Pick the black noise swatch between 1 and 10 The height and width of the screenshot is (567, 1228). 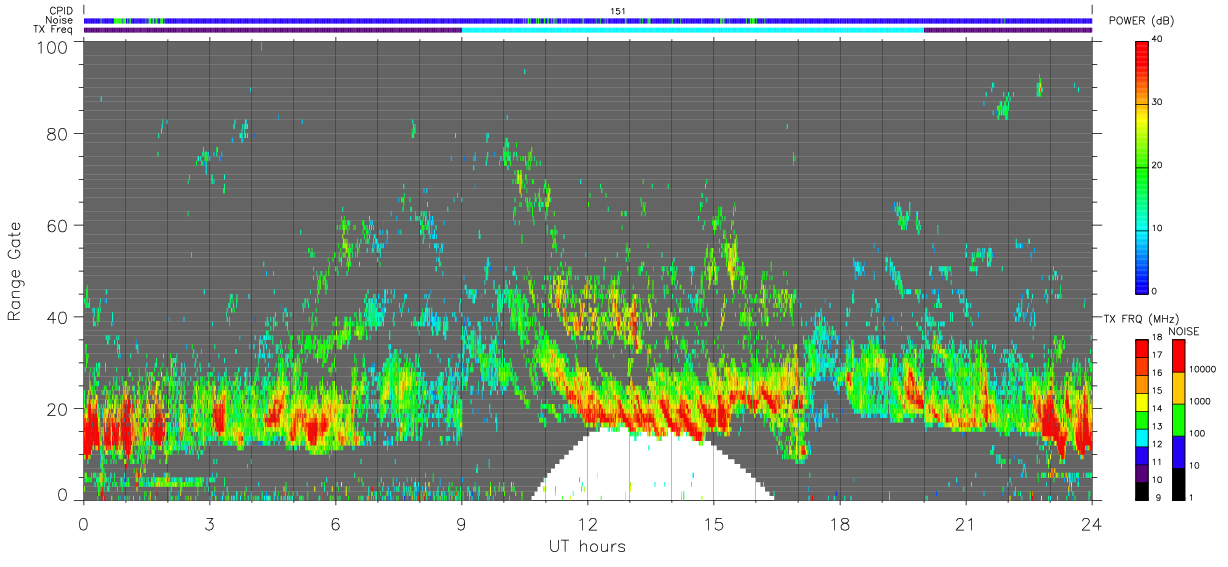coord(1178,483)
